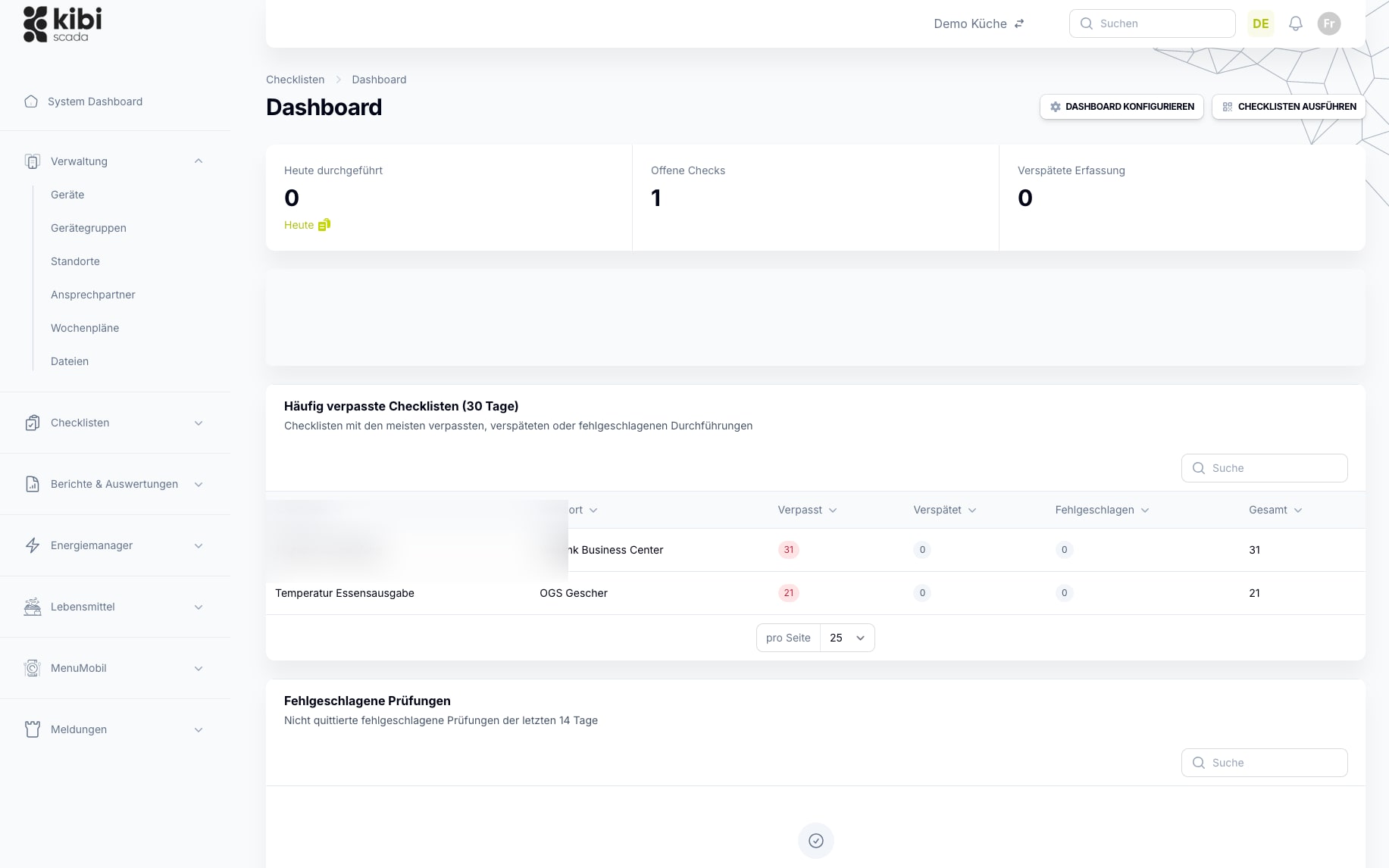Focus Suche field in Fehlgeschlagene Prüfungen
This screenshot has width=1389, height=868.
[1265, 763]
